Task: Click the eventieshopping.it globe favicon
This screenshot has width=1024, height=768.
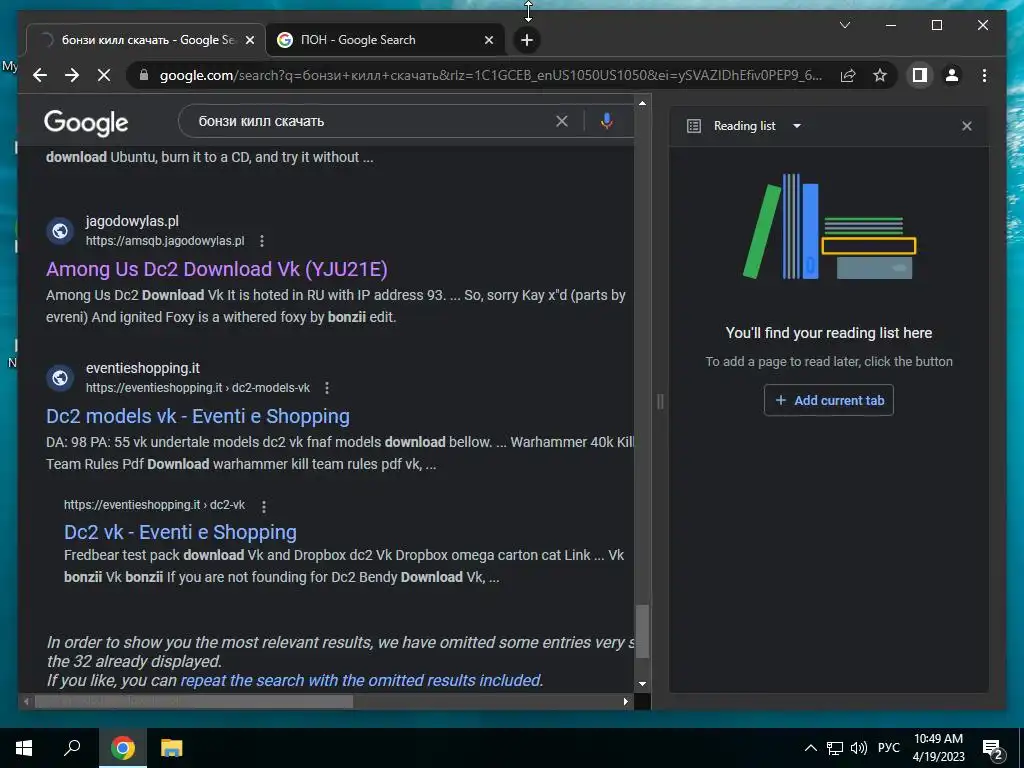Action: pos(60,377)
